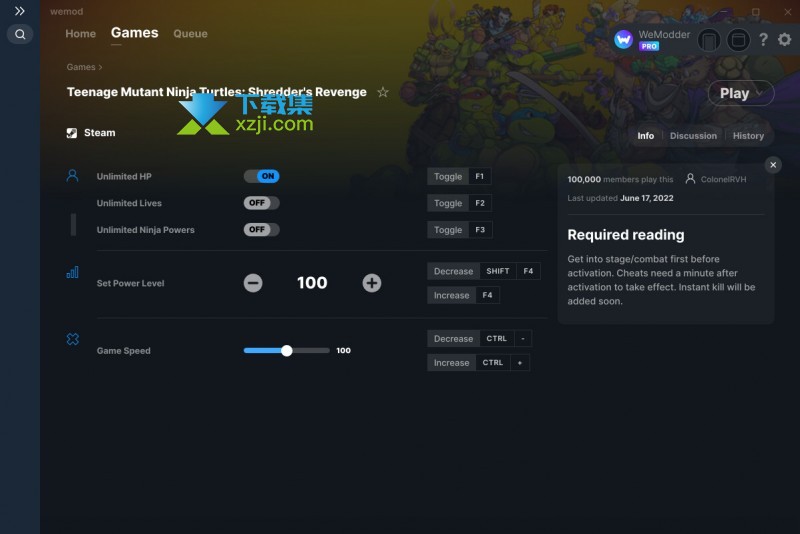800x534 pixels.
Task: Switch to the Info tab
Action: (645, 136)
